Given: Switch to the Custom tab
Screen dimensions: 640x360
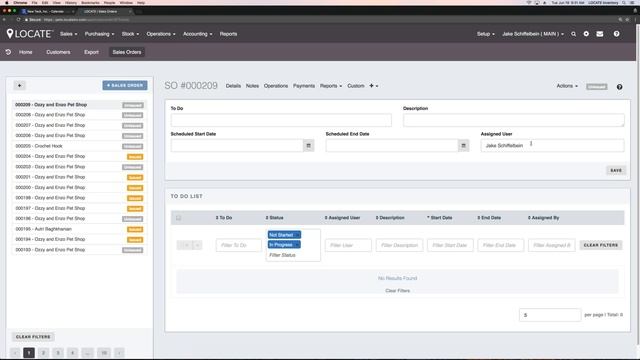Looking at the screenshot, I should tap(356, 86).
